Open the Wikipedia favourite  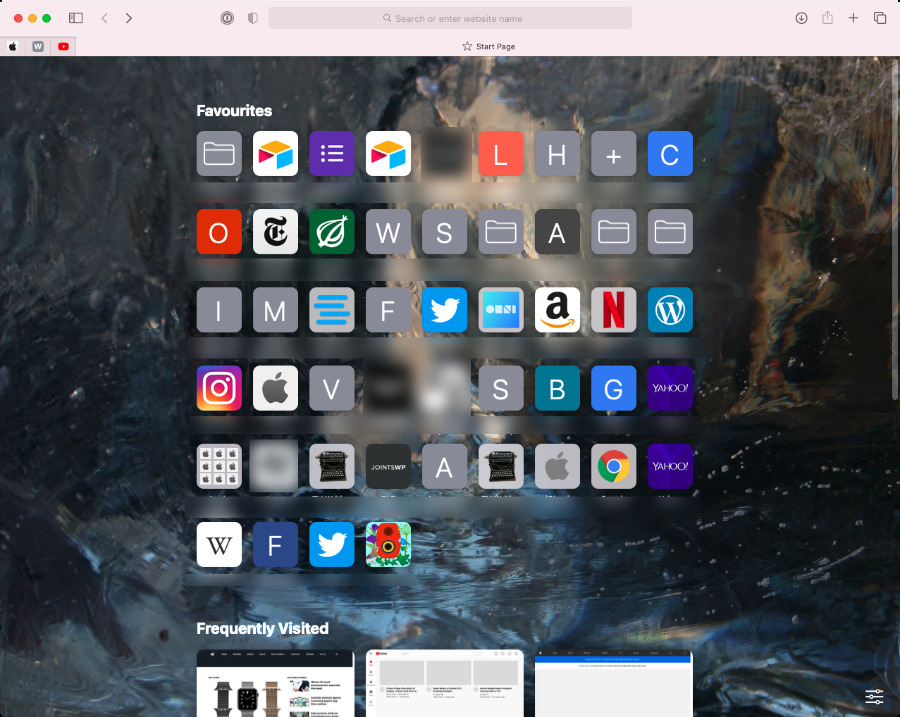[219, 544]
